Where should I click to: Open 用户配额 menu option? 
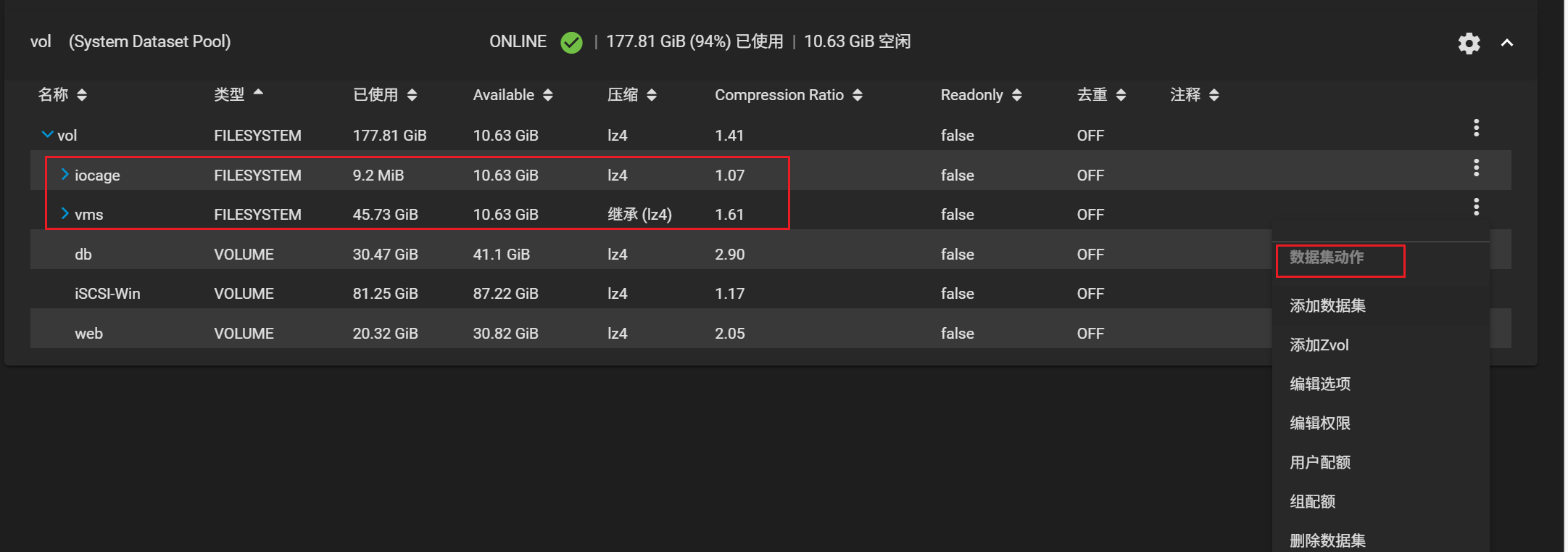click(1319, 463)
